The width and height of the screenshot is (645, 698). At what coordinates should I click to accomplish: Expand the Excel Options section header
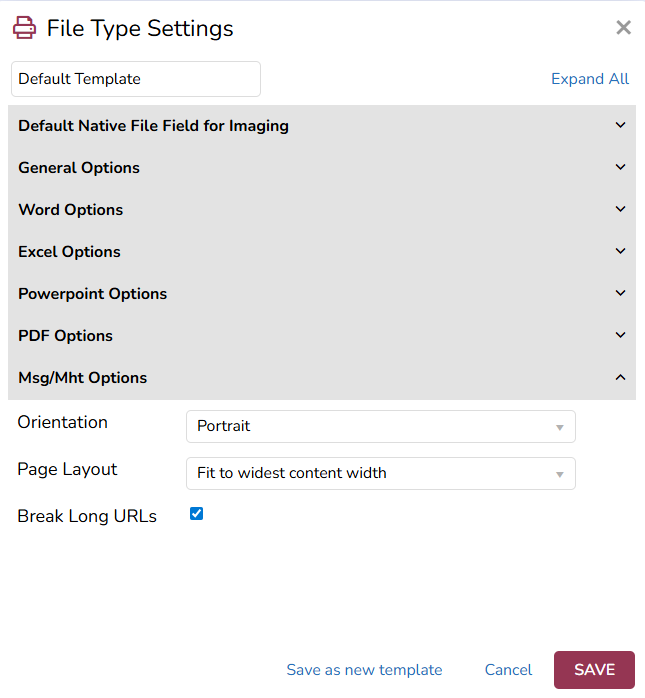pos(322,252)
